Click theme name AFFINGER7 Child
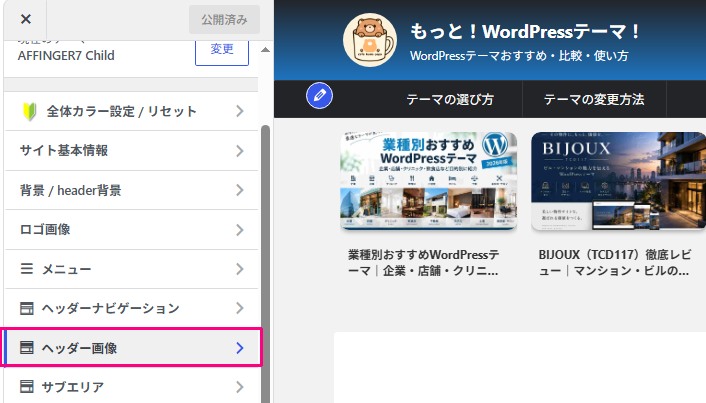 click(x=66, y=55)
